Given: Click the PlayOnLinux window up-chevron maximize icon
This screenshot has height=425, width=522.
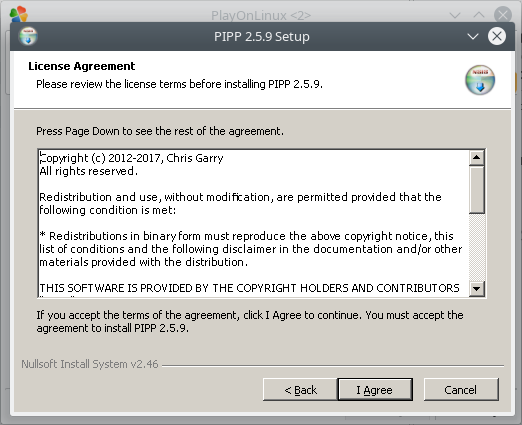Looking at the screenshot, I should tap(479, 15).
